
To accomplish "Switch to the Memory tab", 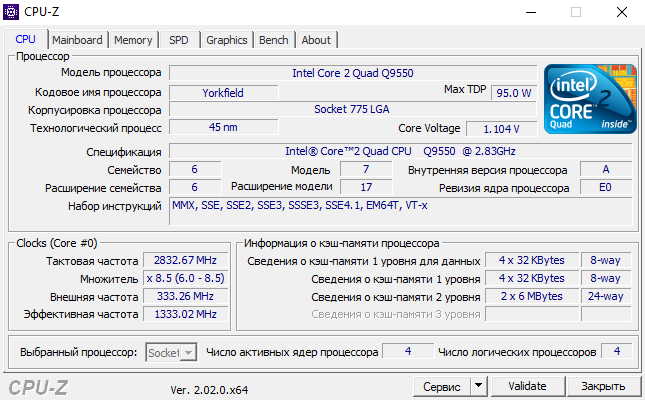I will tap(133, 40).
